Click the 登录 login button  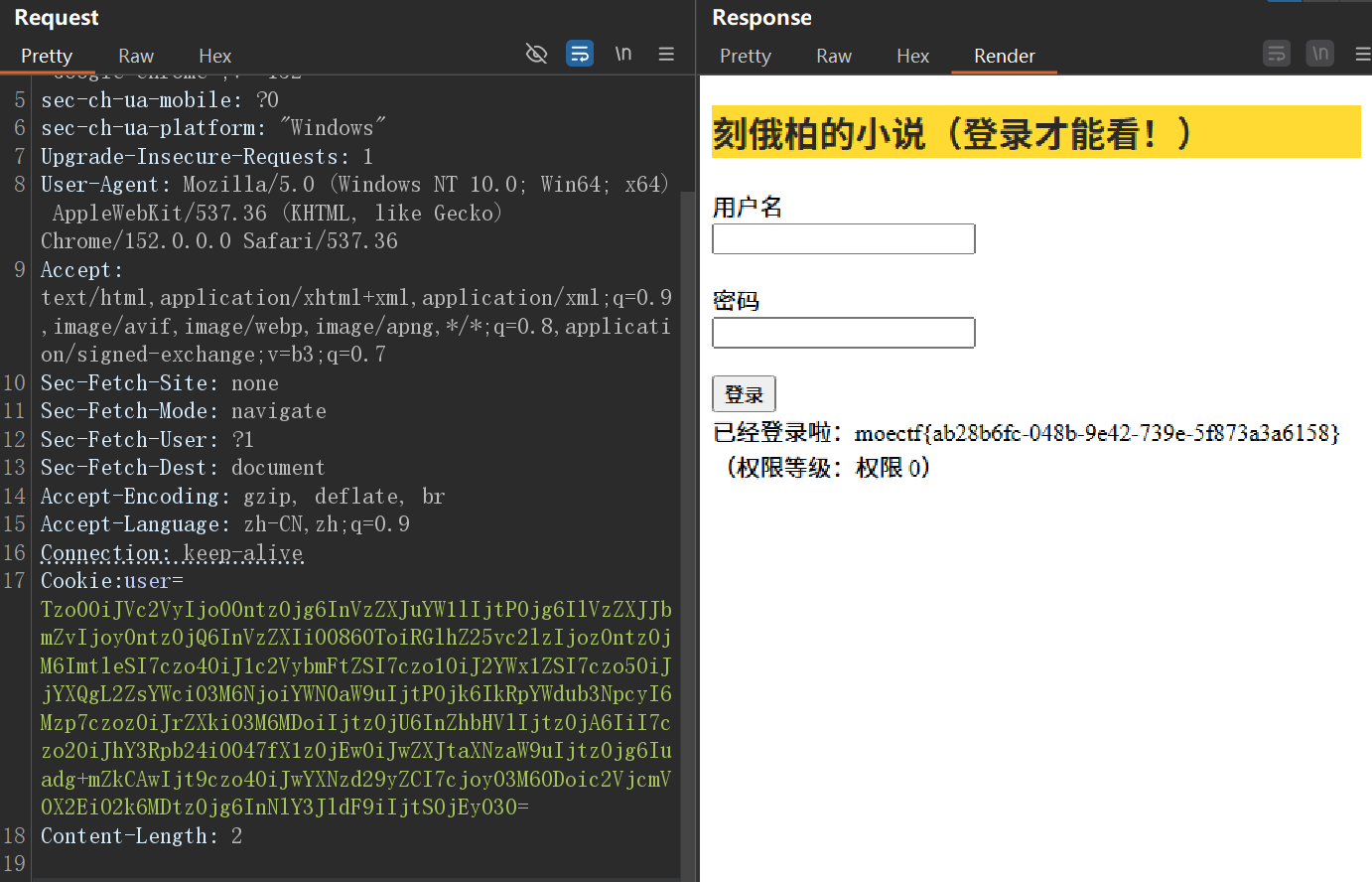pyautogui.click(x=744, y=394)
